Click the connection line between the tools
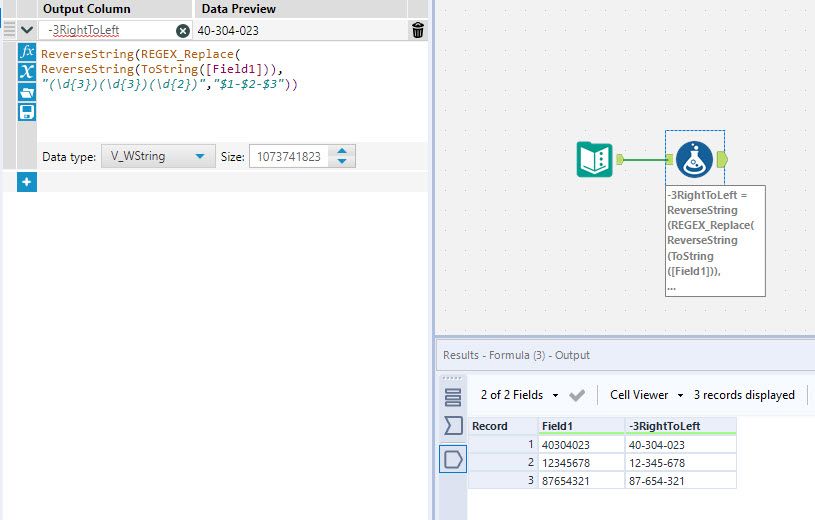Viewport: 815px width, 520px height. point(645,159)
